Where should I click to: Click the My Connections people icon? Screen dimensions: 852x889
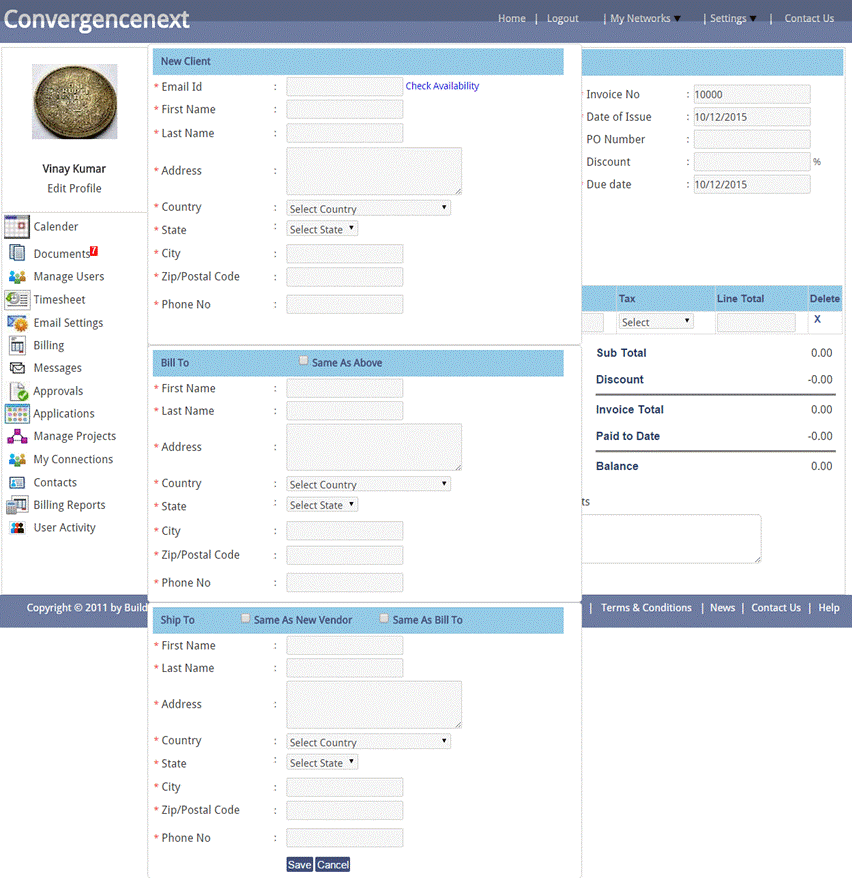17,459
